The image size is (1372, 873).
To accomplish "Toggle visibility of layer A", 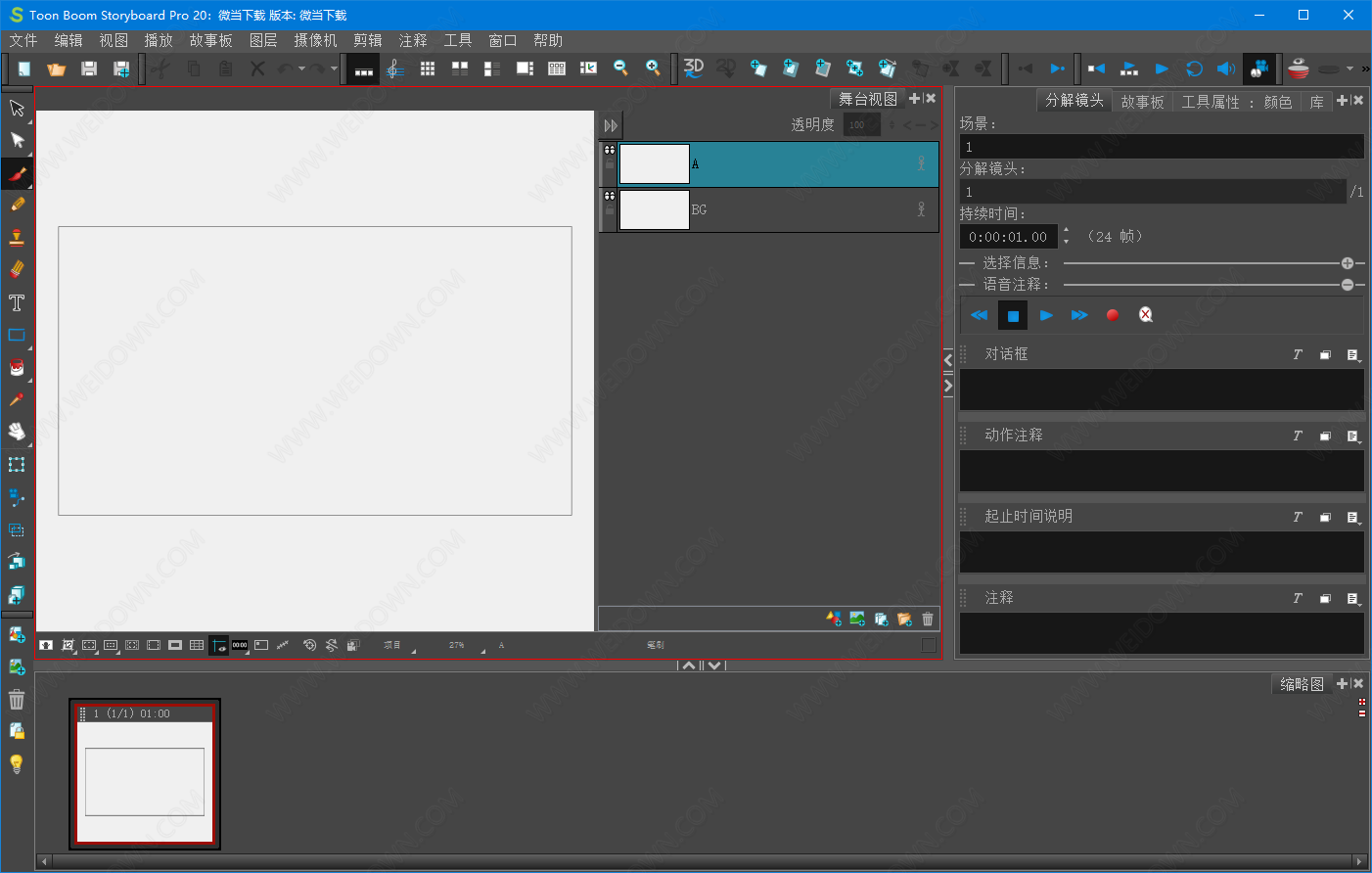I will (610, 150).
